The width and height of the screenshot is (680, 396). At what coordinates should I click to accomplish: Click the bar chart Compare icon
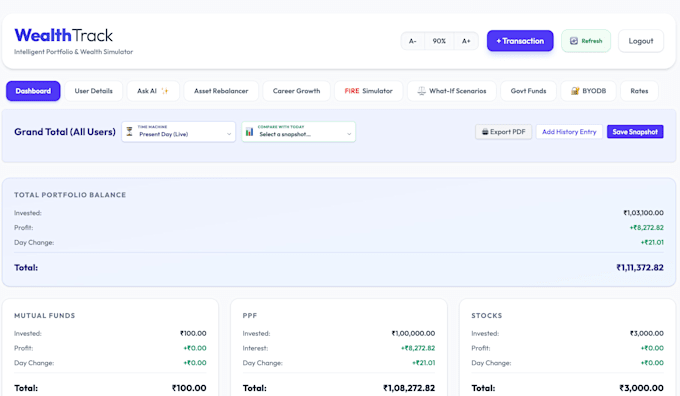click(249, 131)
